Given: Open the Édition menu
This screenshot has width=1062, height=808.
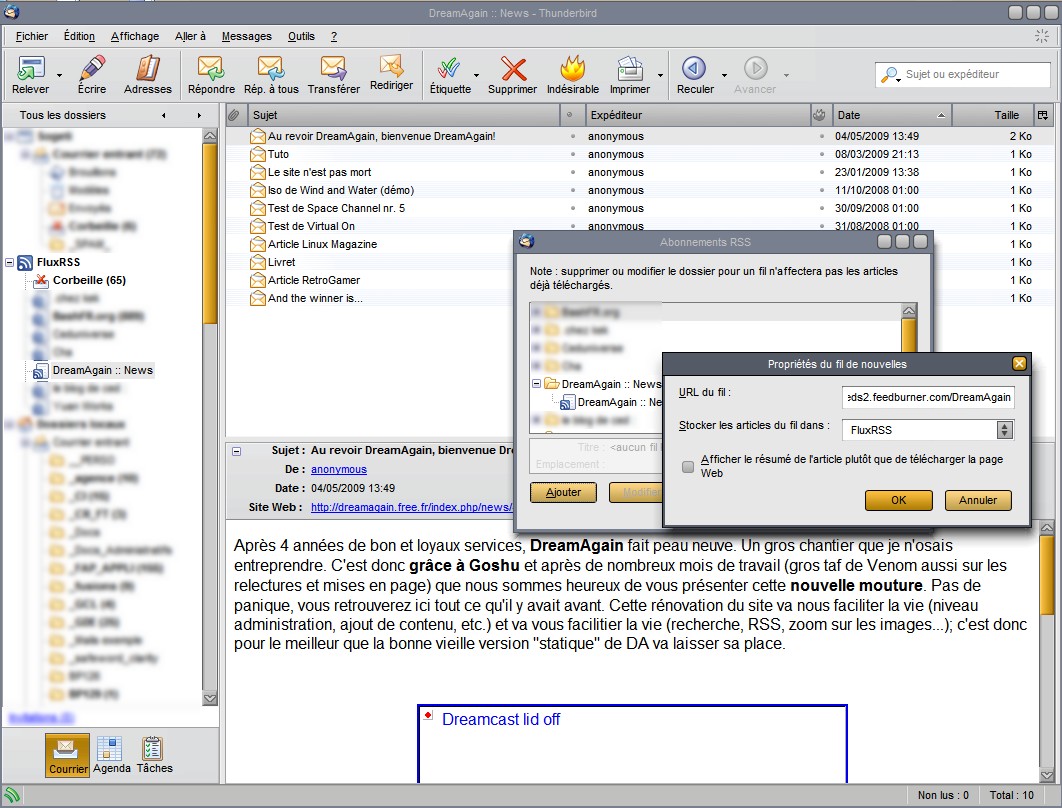Looking at the screenshot, I should coord(79,37).
